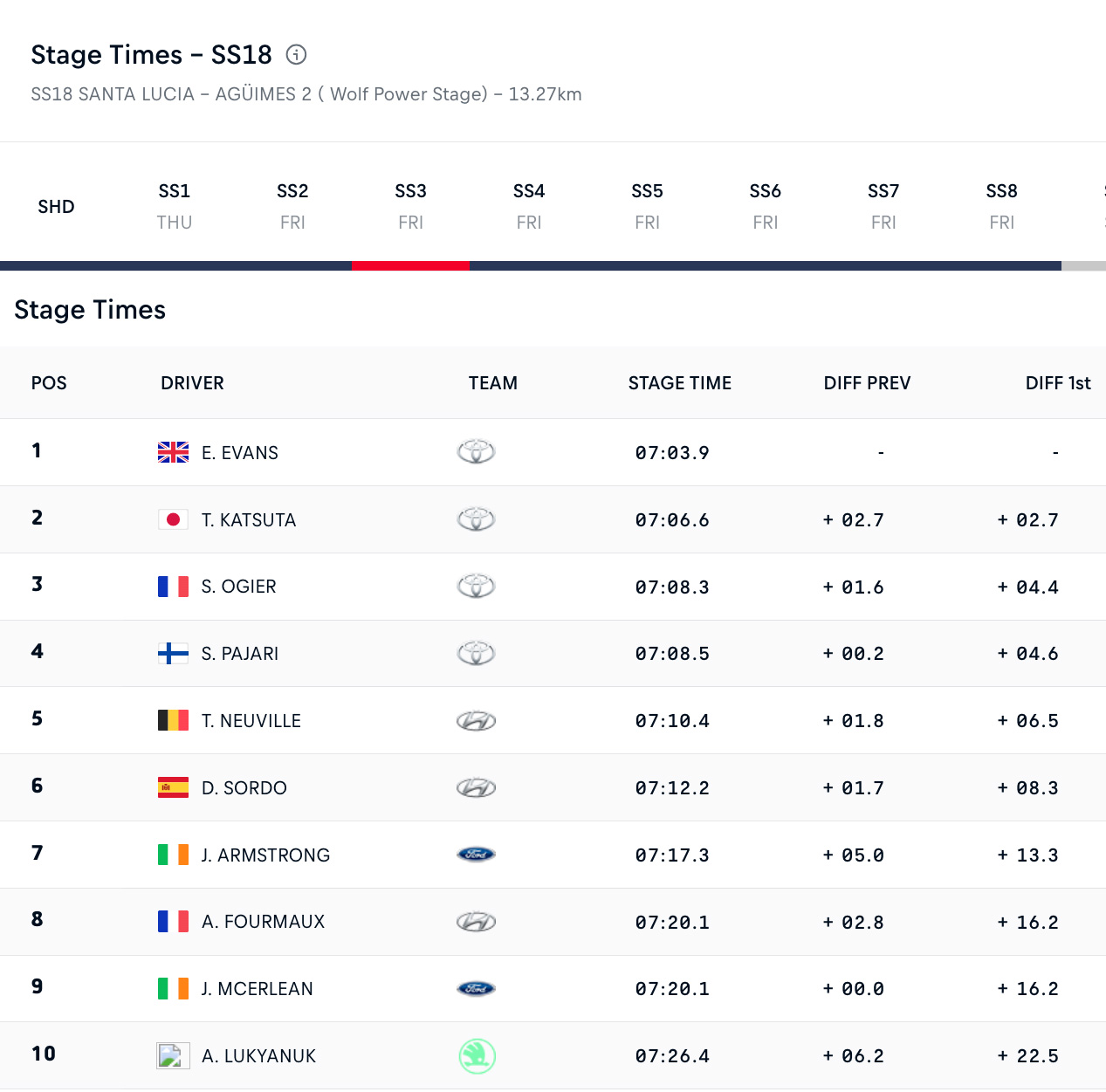The image size is (1106, 1092).
Task: Switch to the SS1 THU stage tab
Action: (175, 206)
